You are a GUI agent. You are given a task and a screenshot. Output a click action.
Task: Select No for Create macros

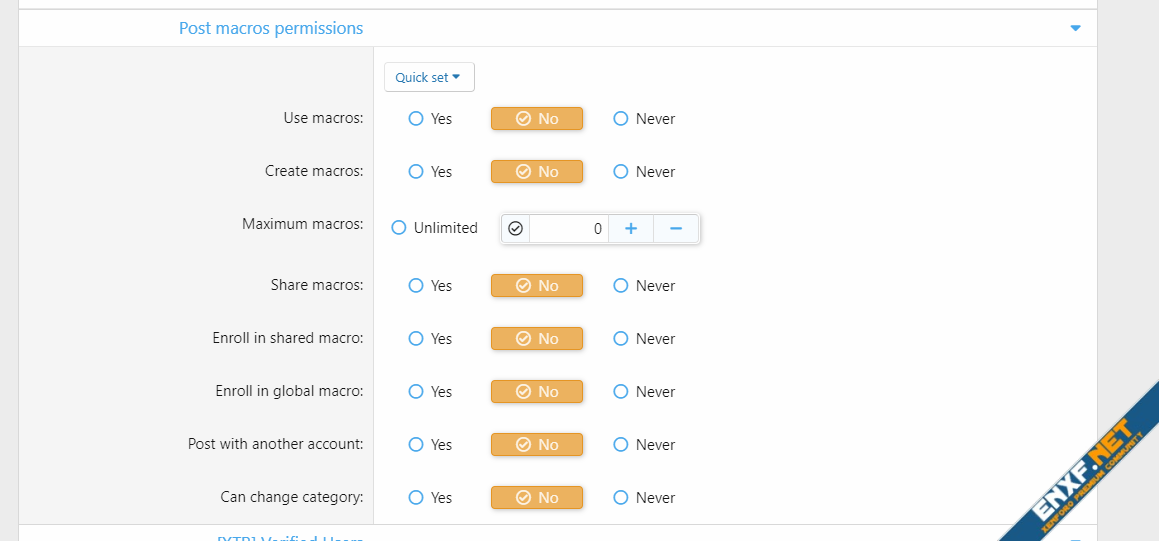click(536, 172)
